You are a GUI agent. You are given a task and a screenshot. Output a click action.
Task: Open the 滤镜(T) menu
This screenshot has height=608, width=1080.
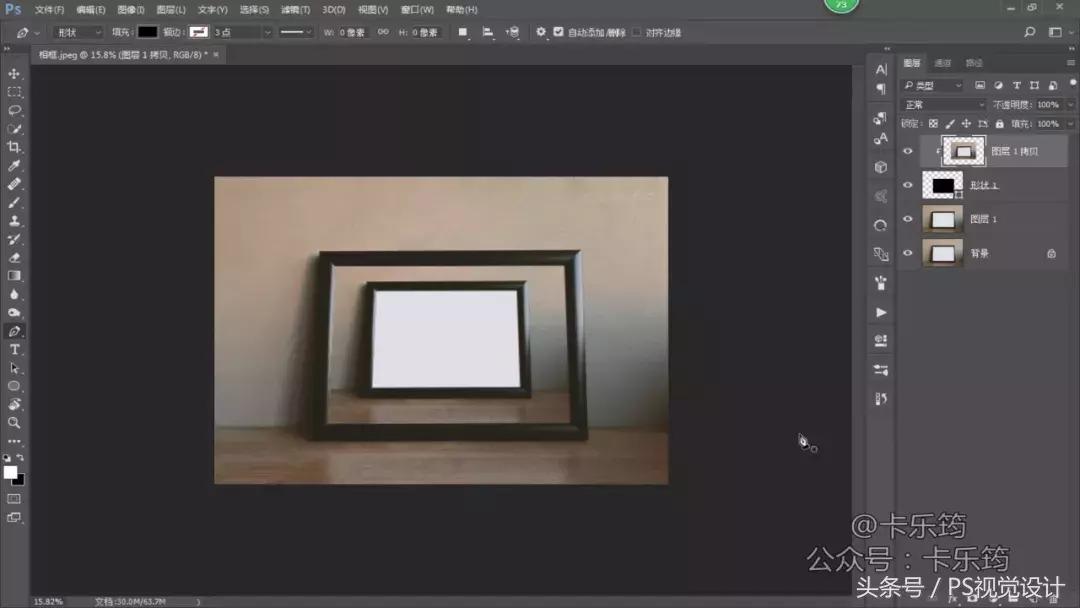[295, 9]
